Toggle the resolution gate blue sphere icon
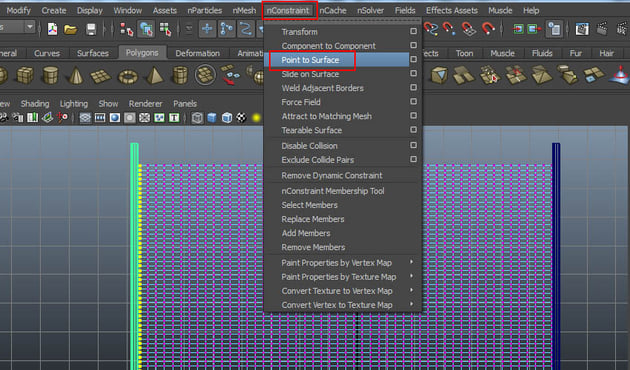The image size is (630, 370). 115,117
